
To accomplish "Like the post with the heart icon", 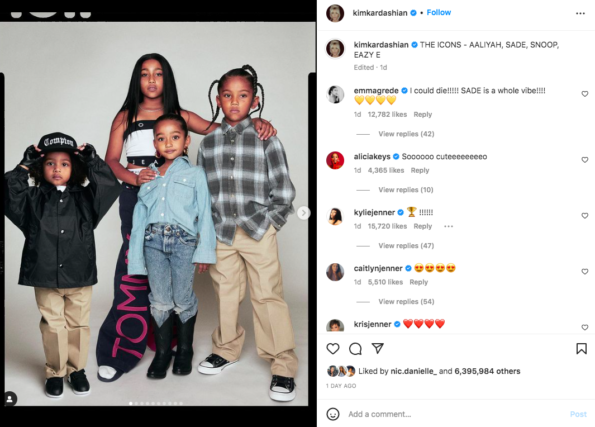I will tap(333, 348).
